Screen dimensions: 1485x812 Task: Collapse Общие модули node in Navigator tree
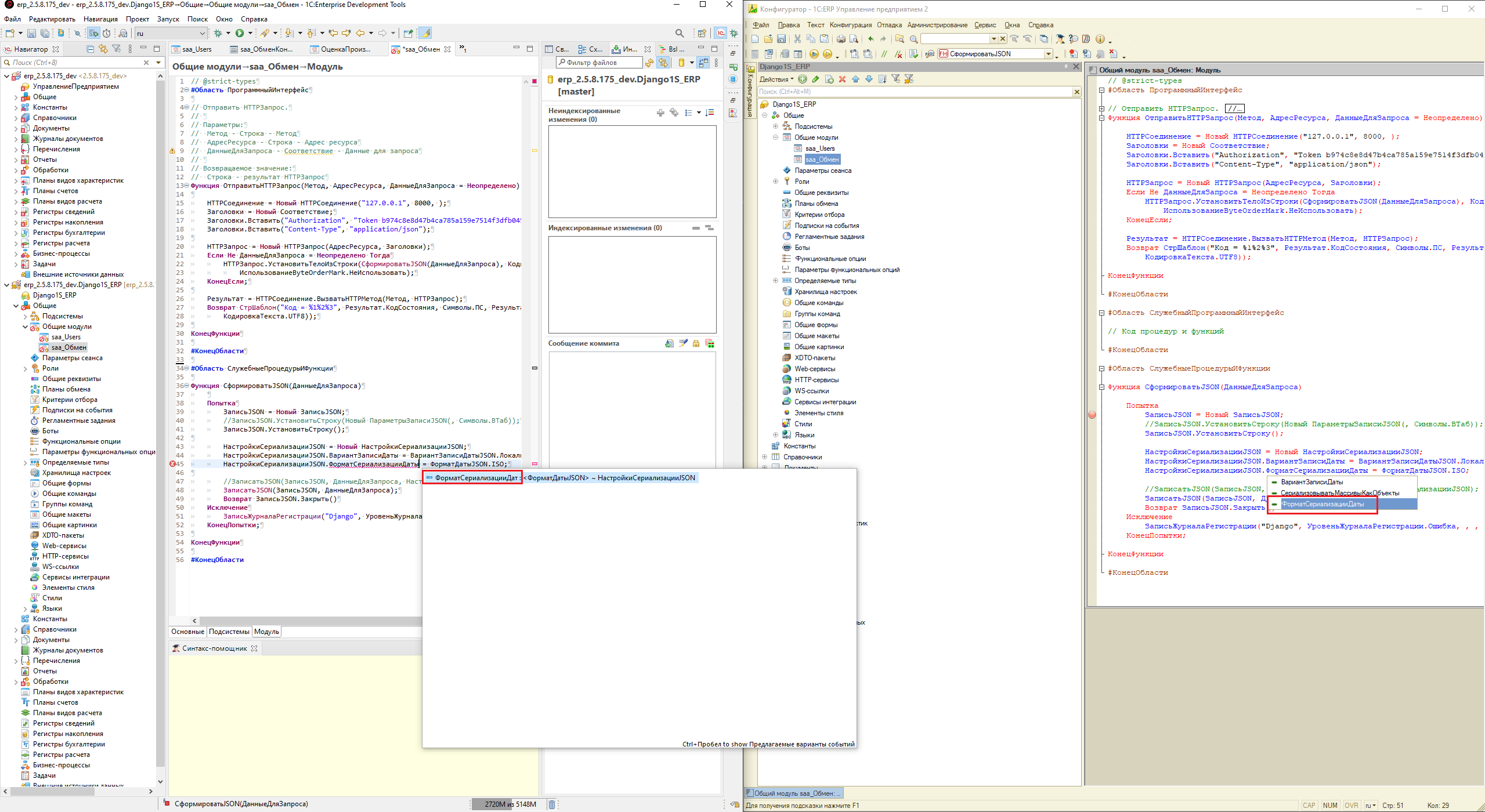click(x=26, y=327)
